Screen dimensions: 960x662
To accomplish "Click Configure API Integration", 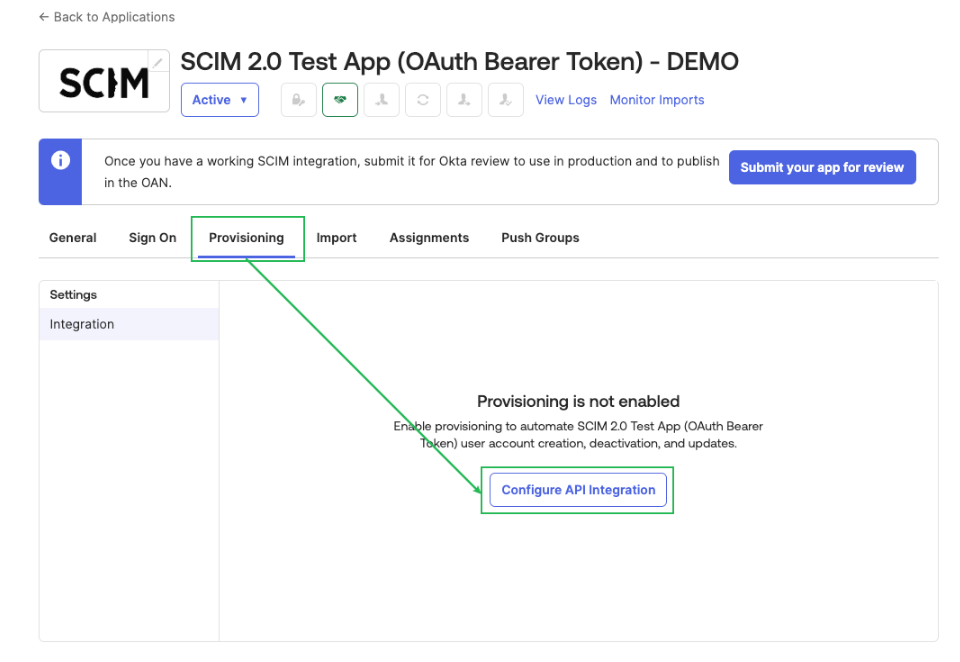I will click(x=577, y=489).
